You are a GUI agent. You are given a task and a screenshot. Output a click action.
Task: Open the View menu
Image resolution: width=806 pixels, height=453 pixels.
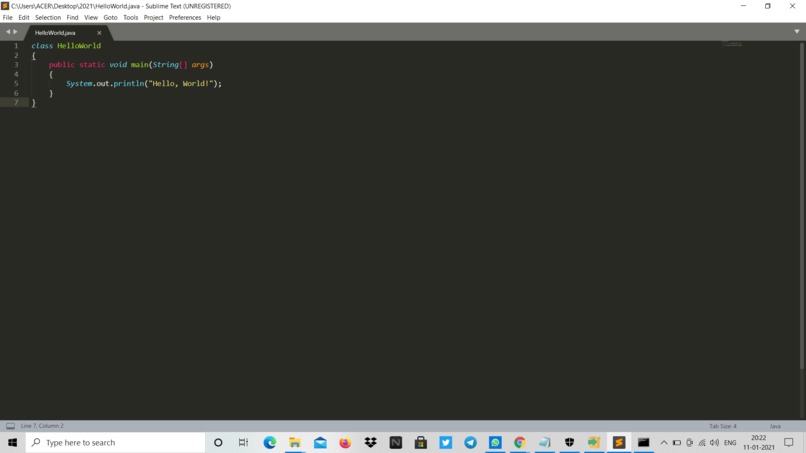(91, 17)
